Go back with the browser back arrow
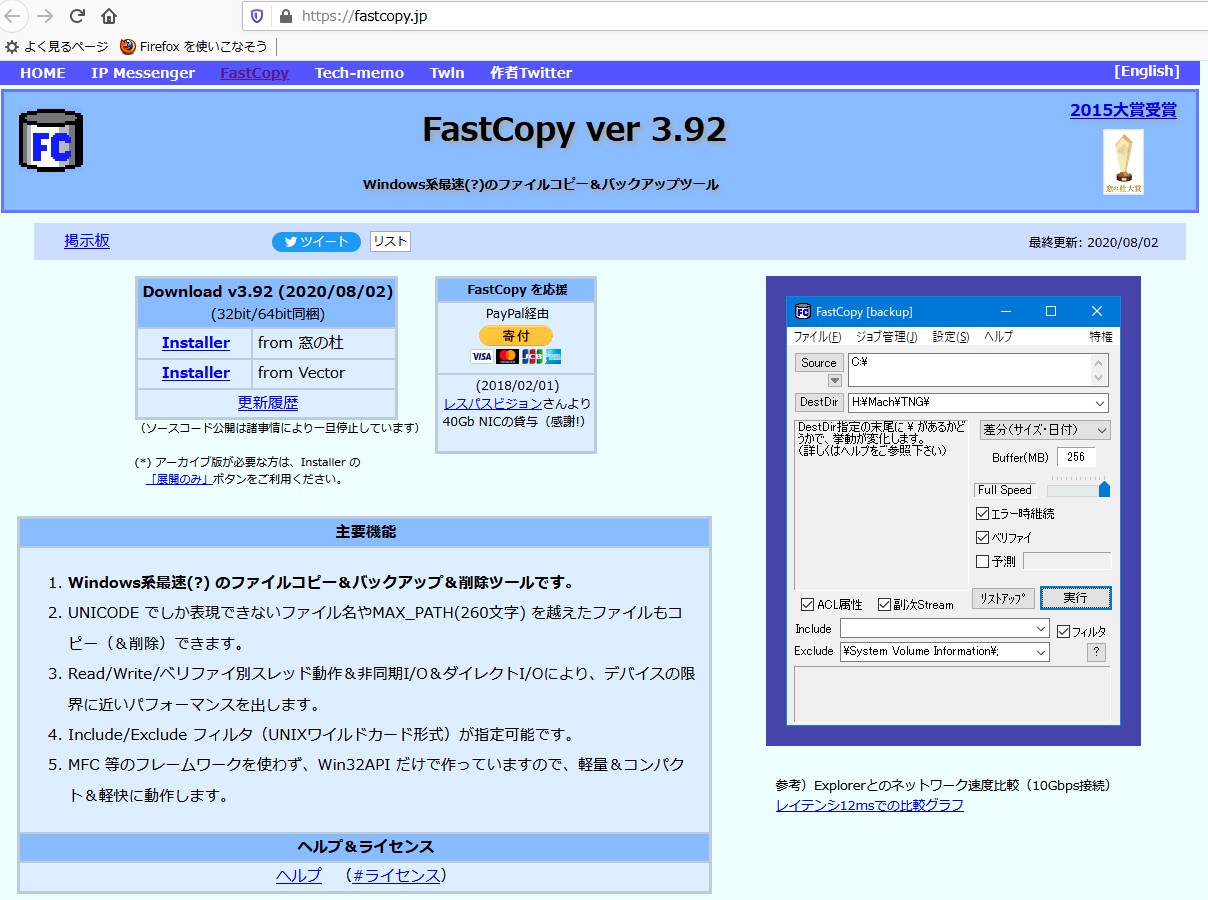 [x=13, y=16]
